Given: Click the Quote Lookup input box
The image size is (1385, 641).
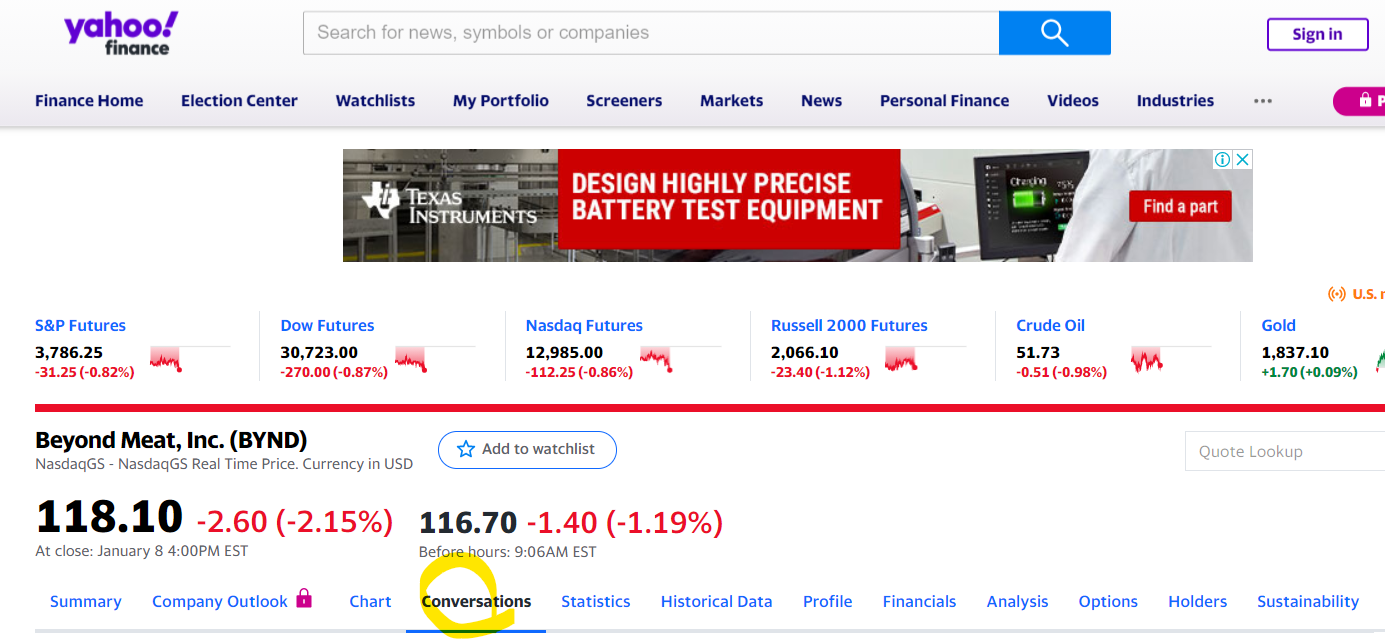Looking at the screenshot, I should click(x=1284, y=451).
